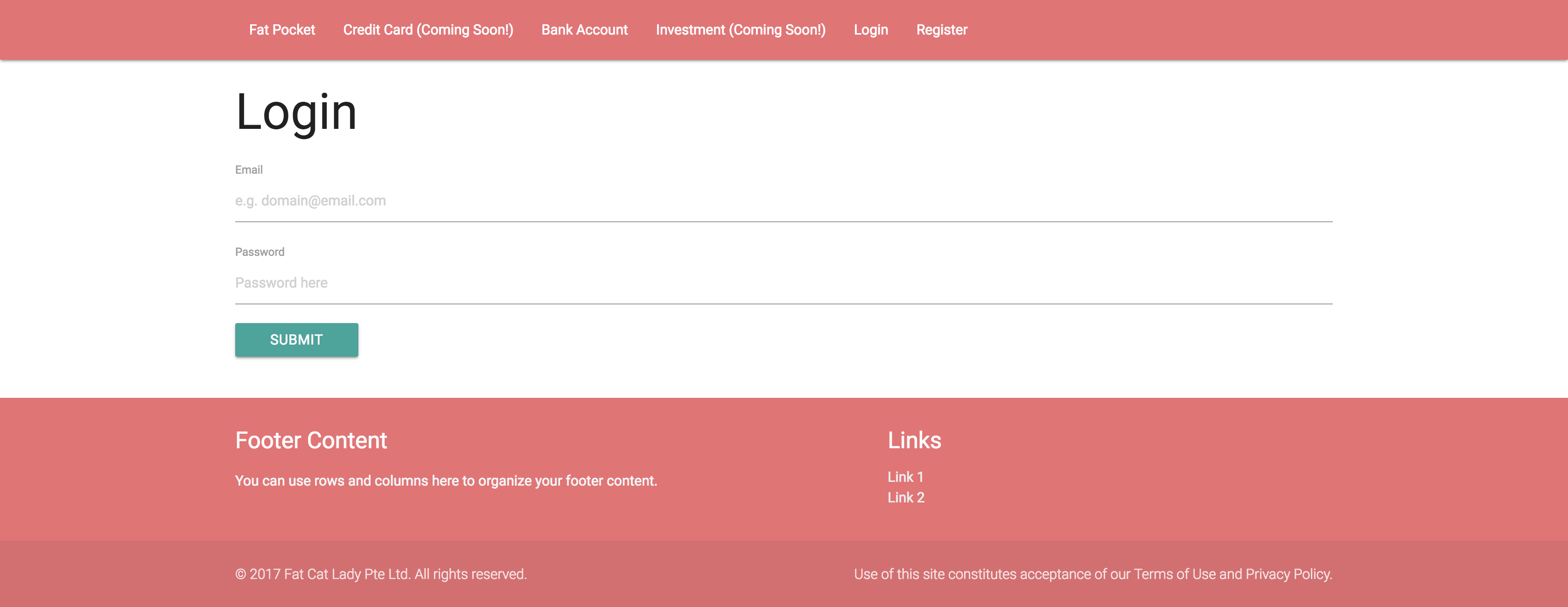Select Investment (Coming Soon!) nav item
1568x607 pixels.
[740, 30]
